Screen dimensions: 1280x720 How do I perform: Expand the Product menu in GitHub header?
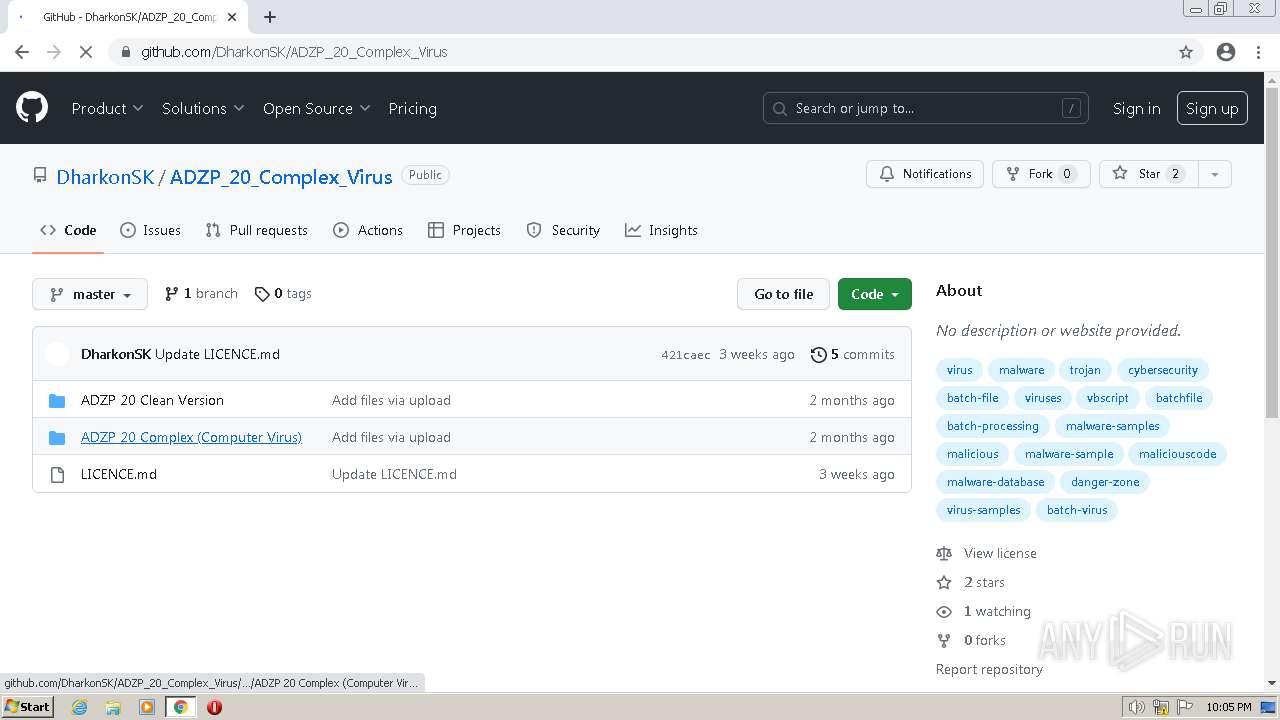click(107, 108)
